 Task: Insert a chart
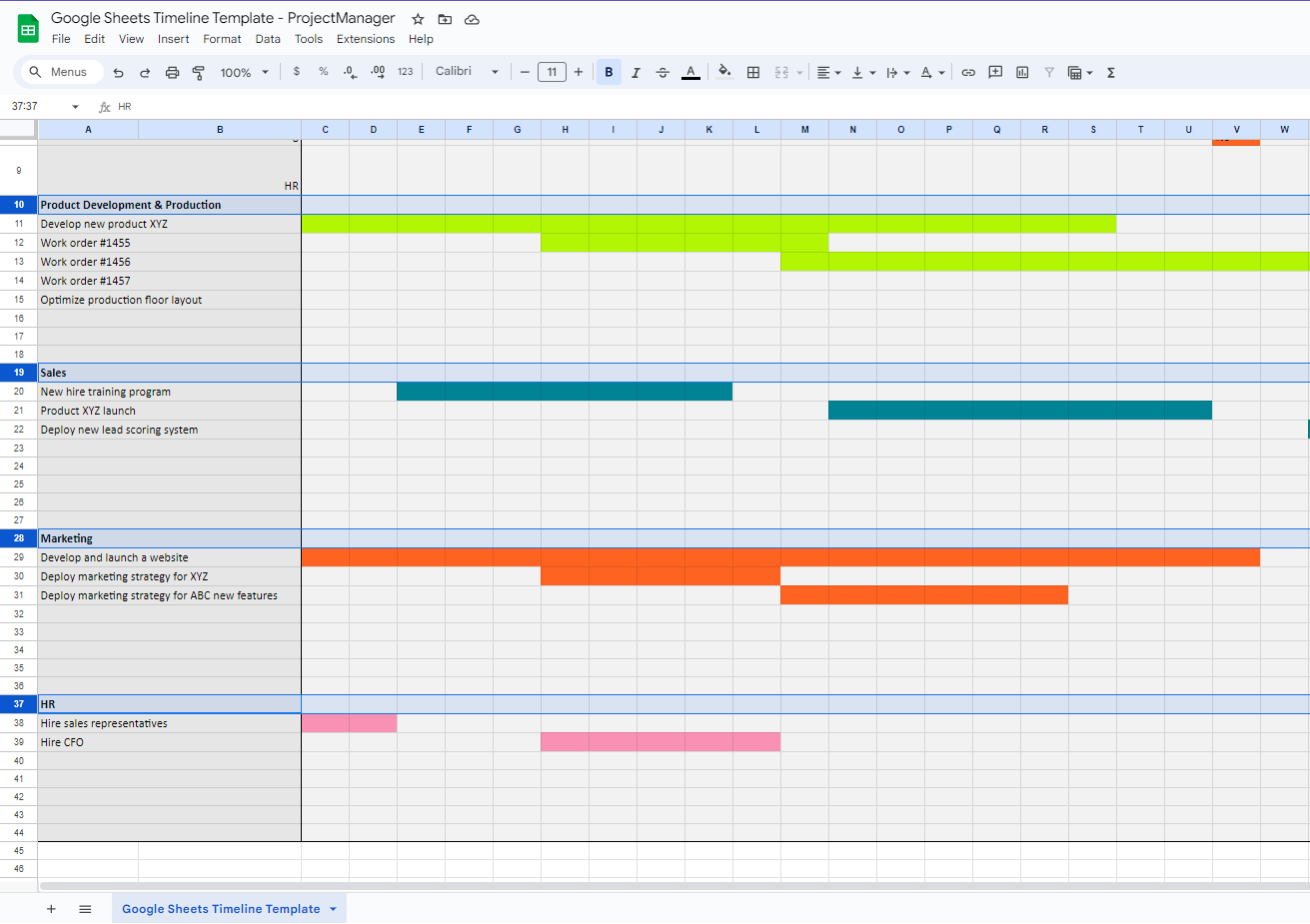tap(1022, 72)
